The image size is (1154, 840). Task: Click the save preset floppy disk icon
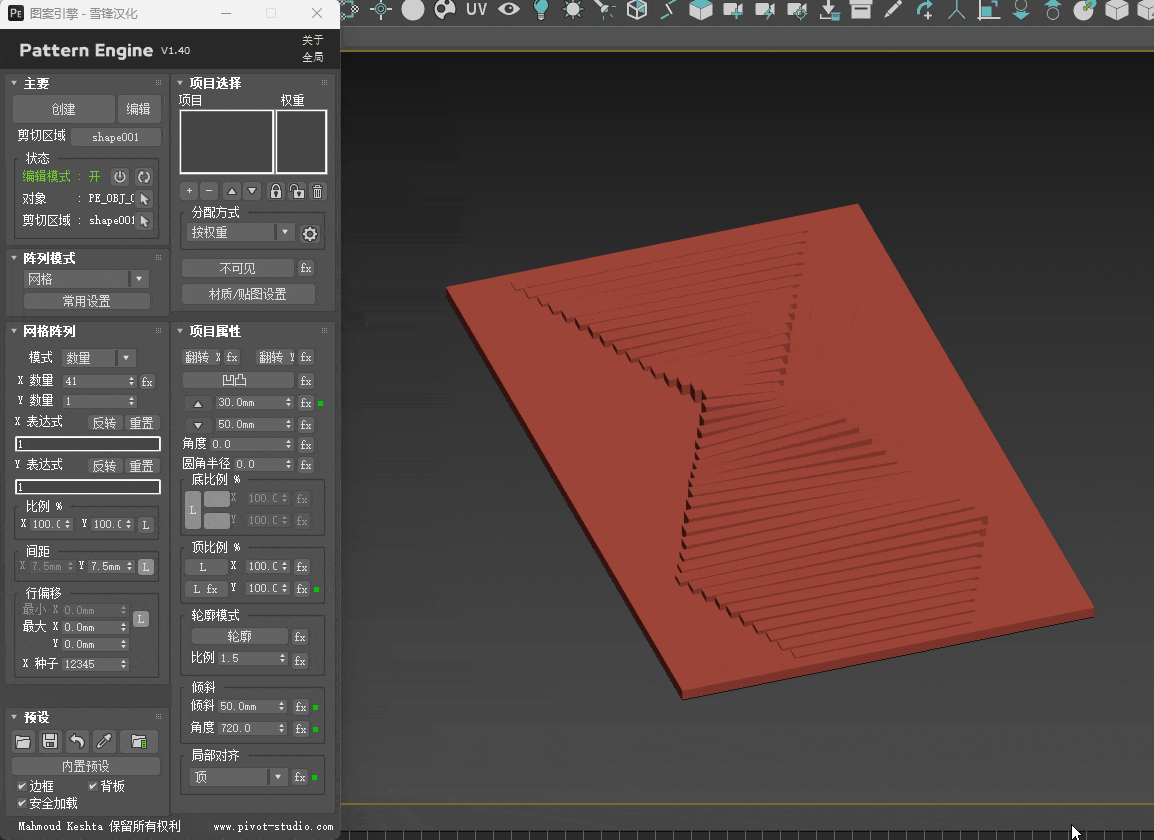[50, 742]
